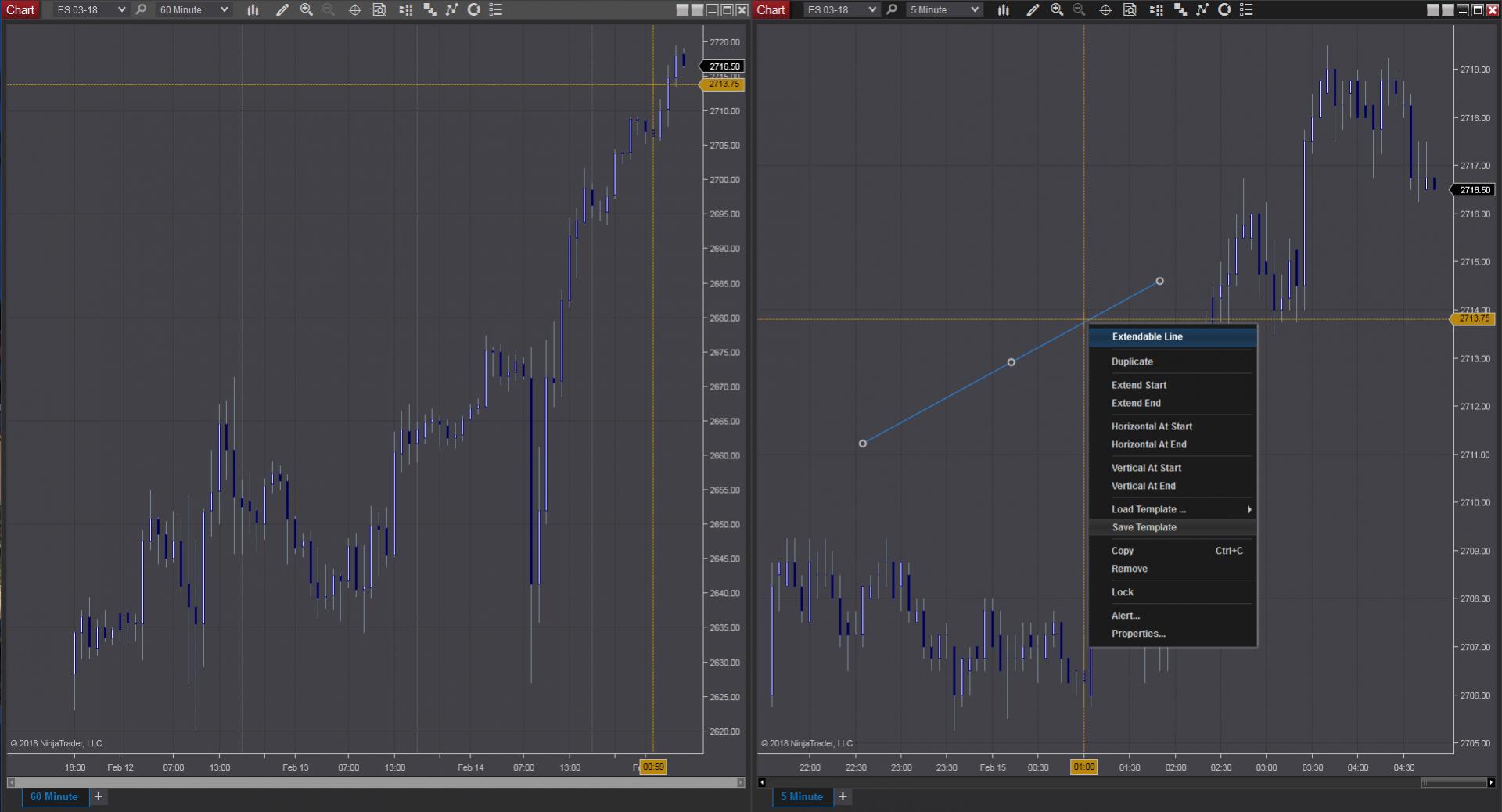Click the 2716.50 price marker in left chart

(722, 66)
